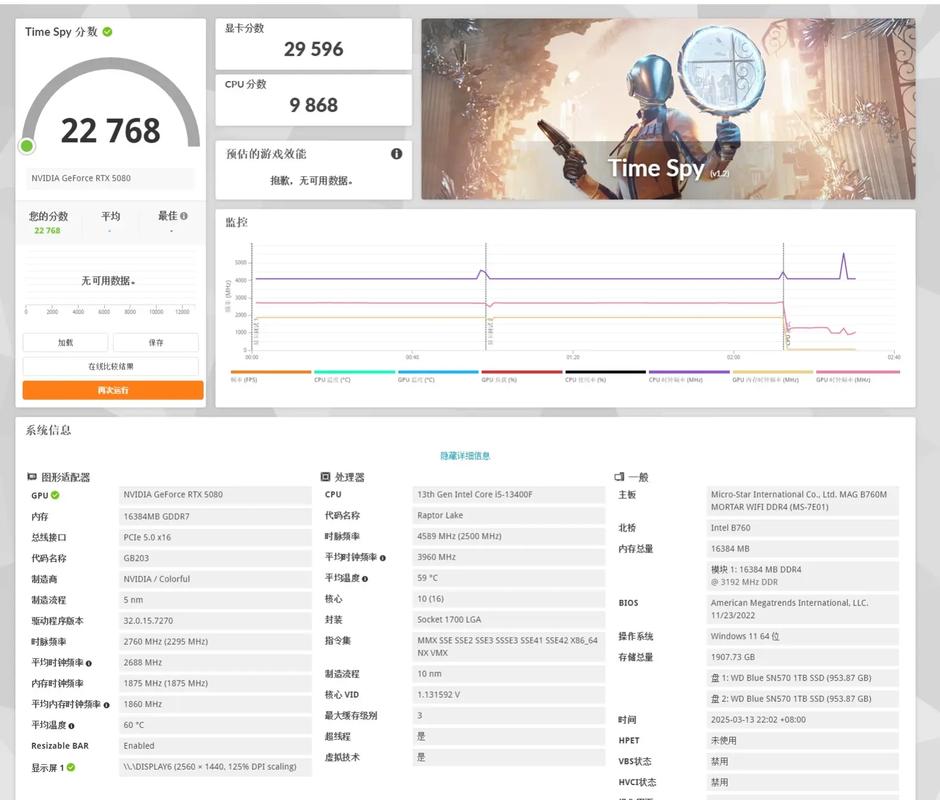Click info icon next to 平均内存时钟频率
Screen dimensions: 940x800
point(107,705)
